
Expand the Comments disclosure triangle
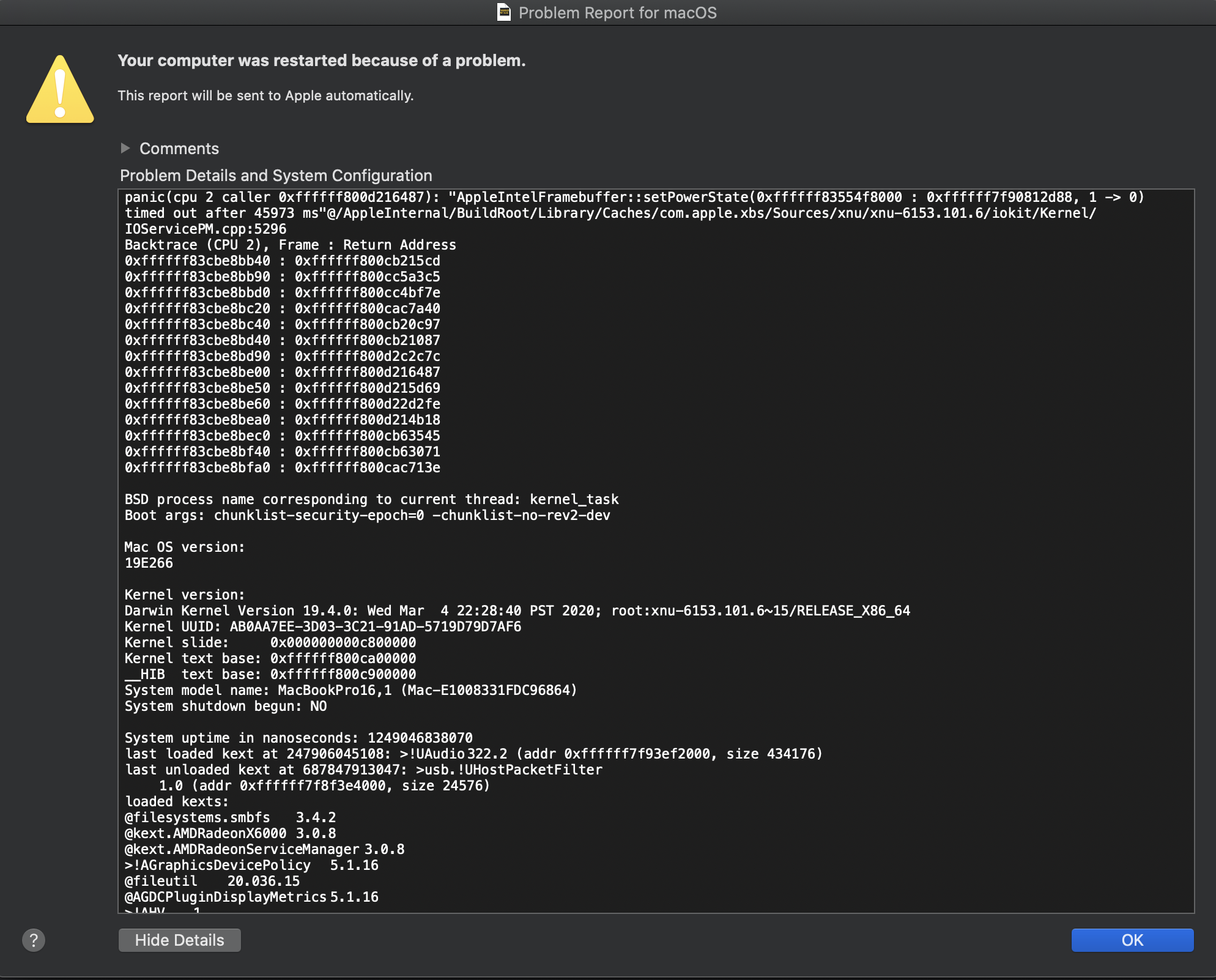pos(125,148)
